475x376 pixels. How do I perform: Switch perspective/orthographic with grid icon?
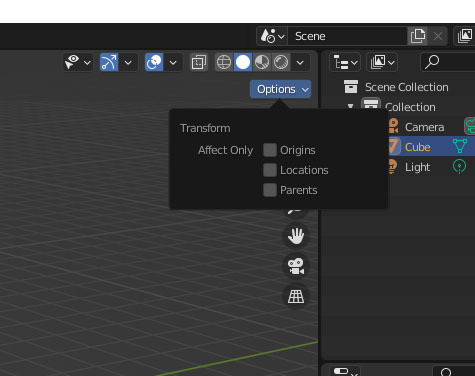296,296
